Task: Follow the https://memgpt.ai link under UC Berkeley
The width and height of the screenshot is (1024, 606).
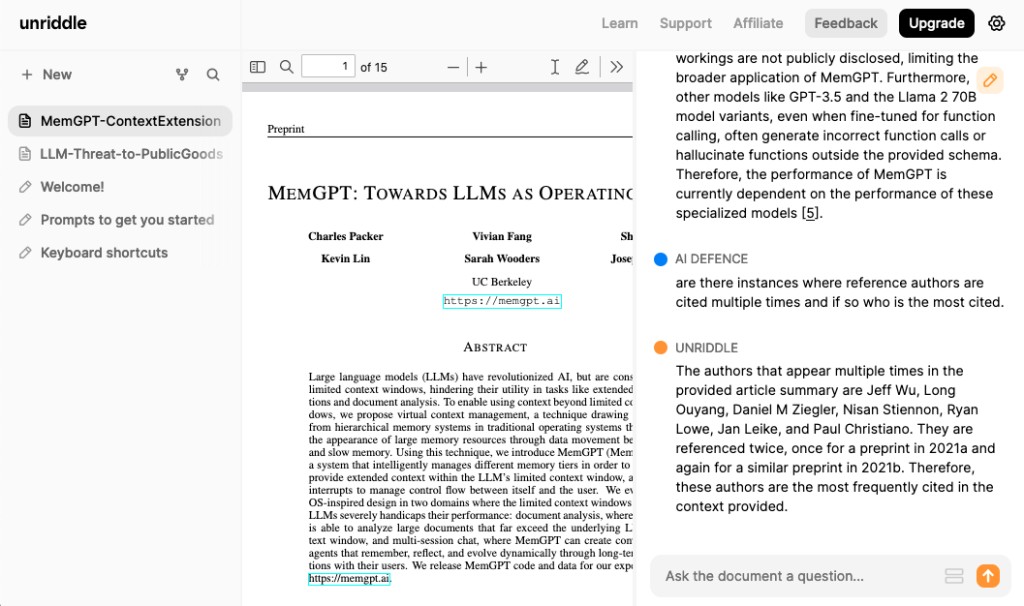Action: pyautogui.click(x=502, y=301)
